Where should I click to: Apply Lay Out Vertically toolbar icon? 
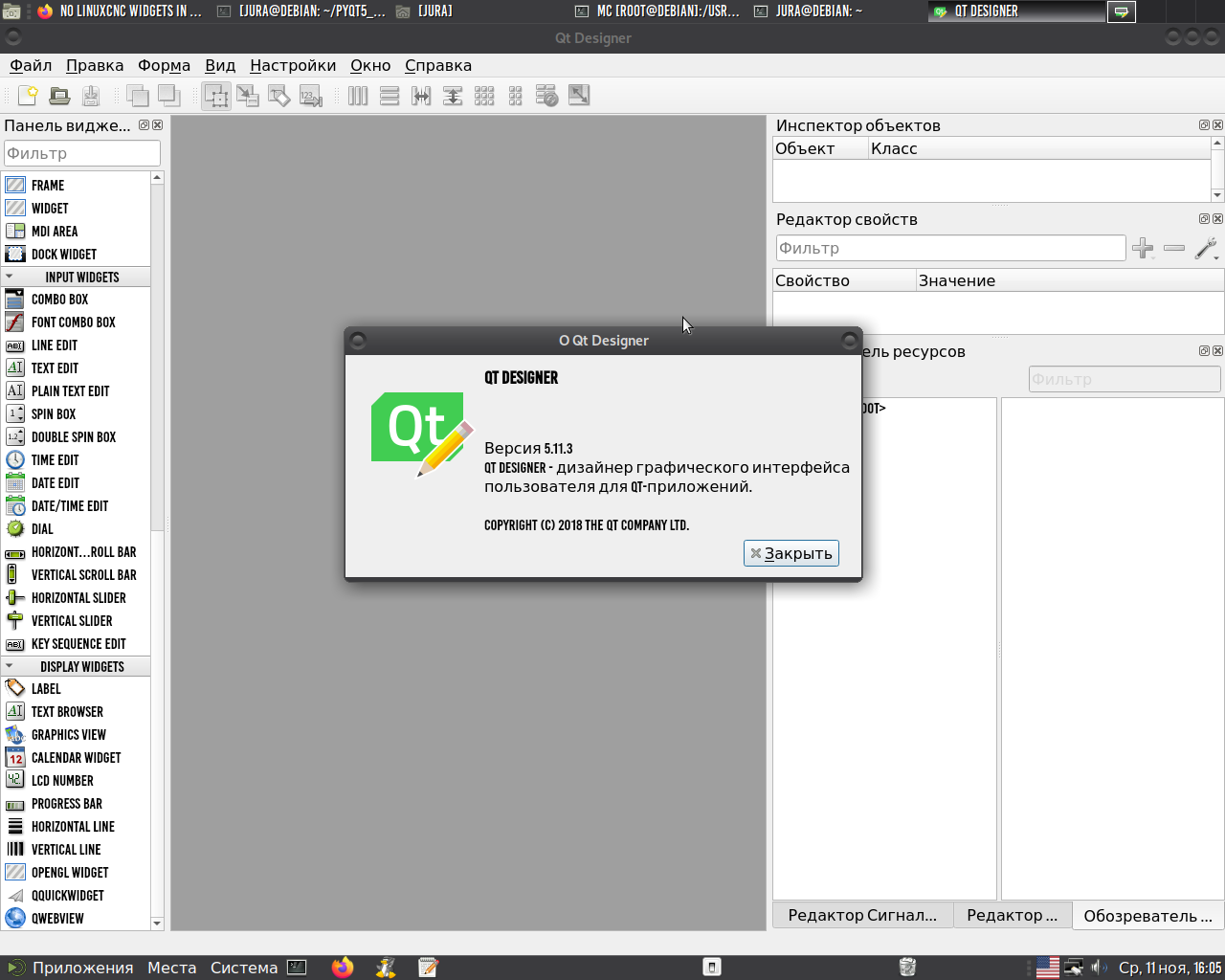(390, 96)
